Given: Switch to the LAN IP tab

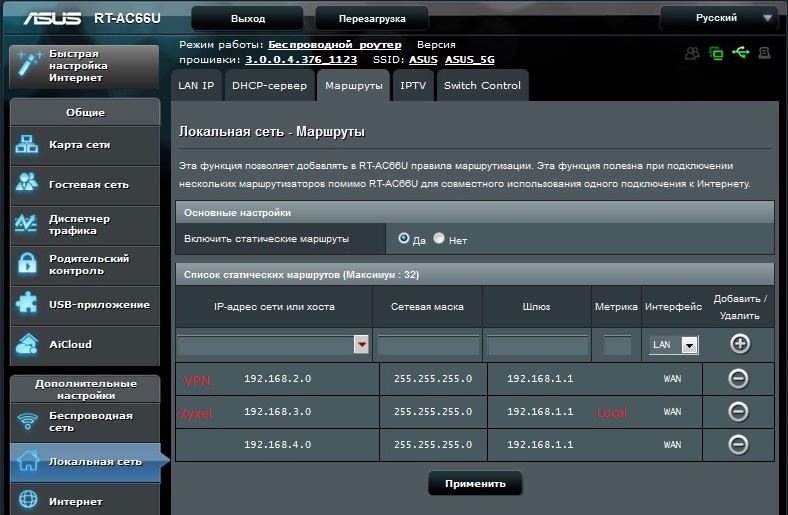Looking at the screenshot, I should (196, 85).
